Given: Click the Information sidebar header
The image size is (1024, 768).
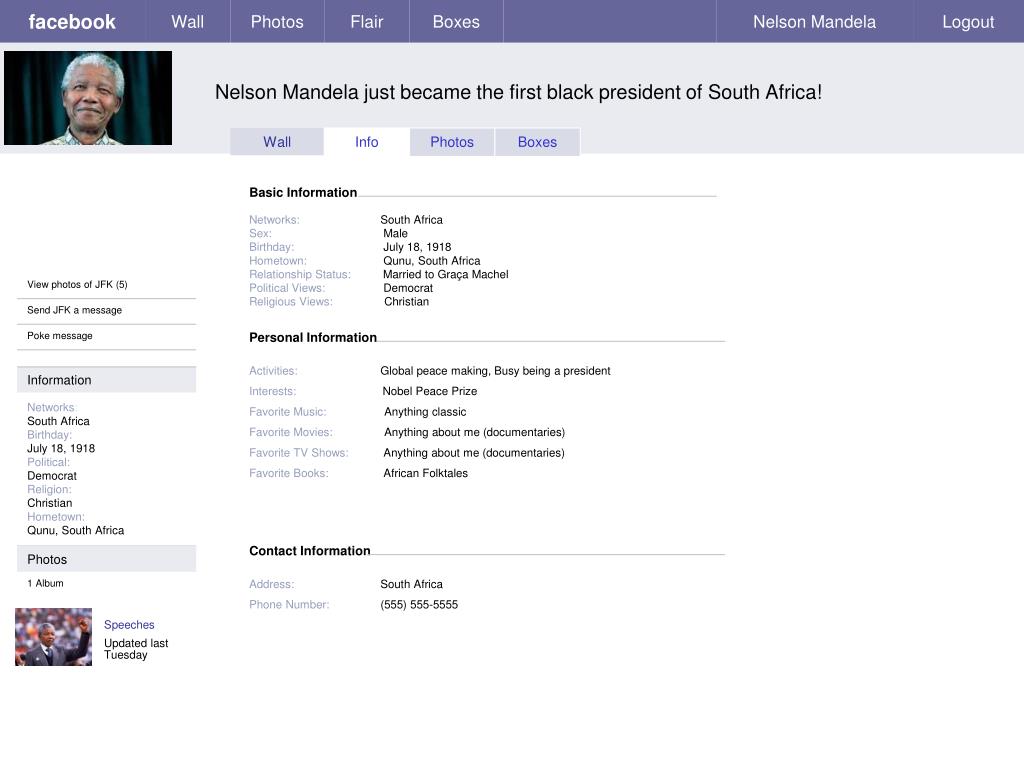Looking at the screenshot, I should click(106, 379).
